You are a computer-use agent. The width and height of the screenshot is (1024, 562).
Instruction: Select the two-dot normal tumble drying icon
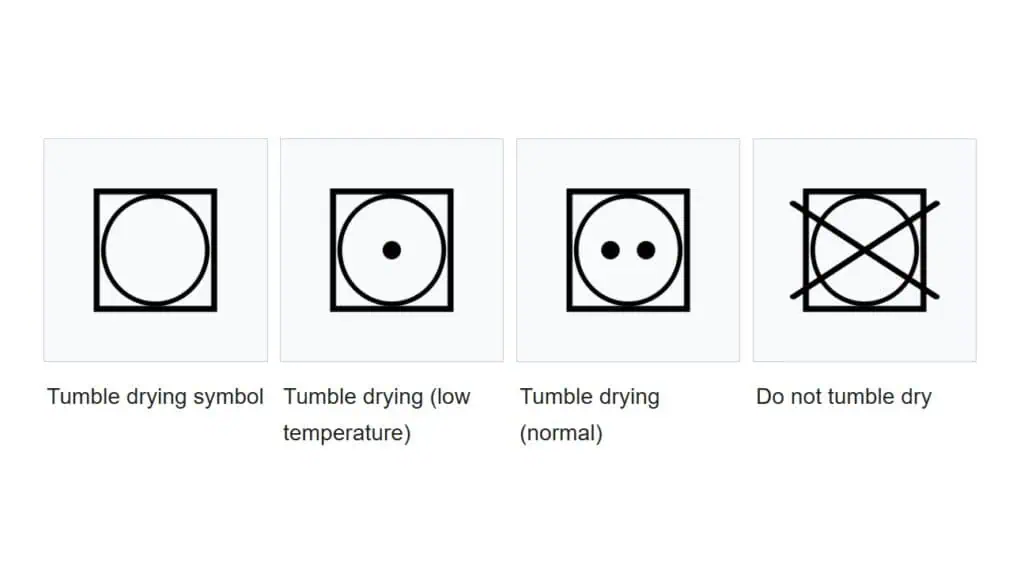click(628, 250)
